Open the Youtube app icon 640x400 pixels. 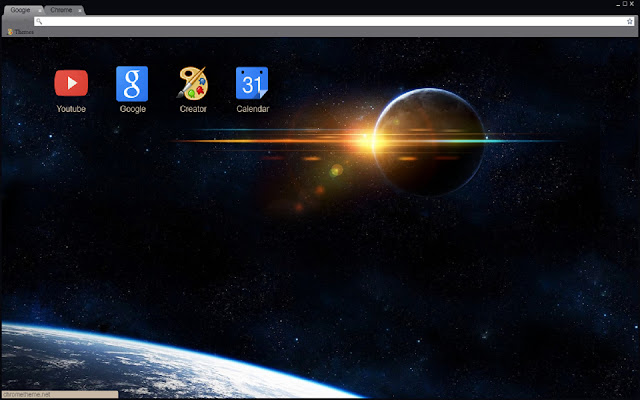point(71,83)
